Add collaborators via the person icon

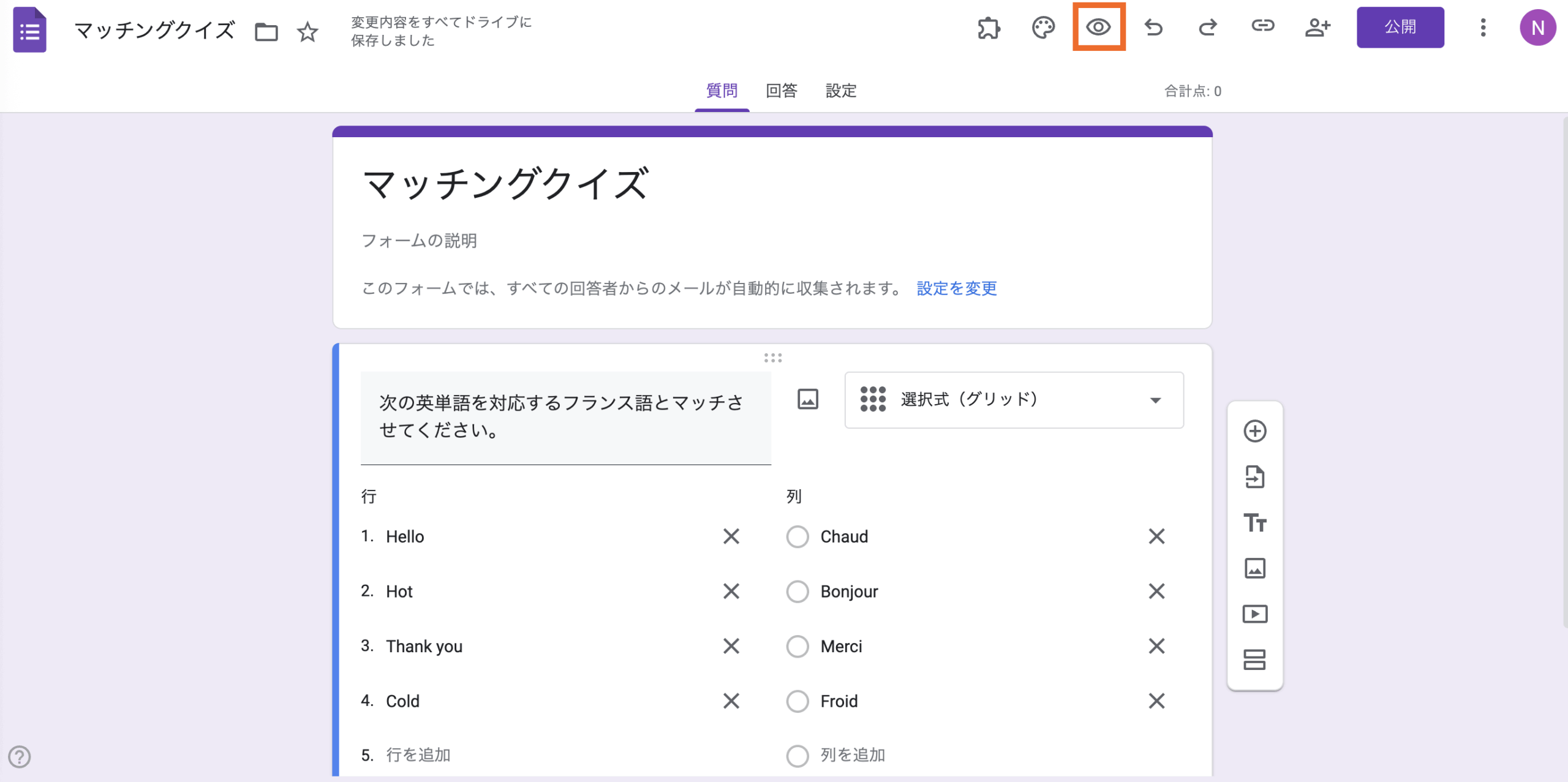coord(1319,27)
